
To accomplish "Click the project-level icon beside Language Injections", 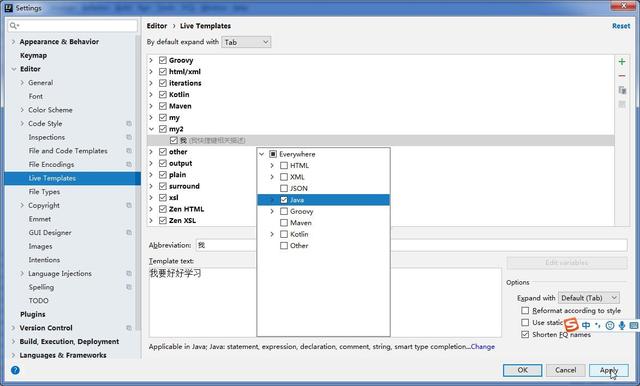I will click(x=129, y=273).
